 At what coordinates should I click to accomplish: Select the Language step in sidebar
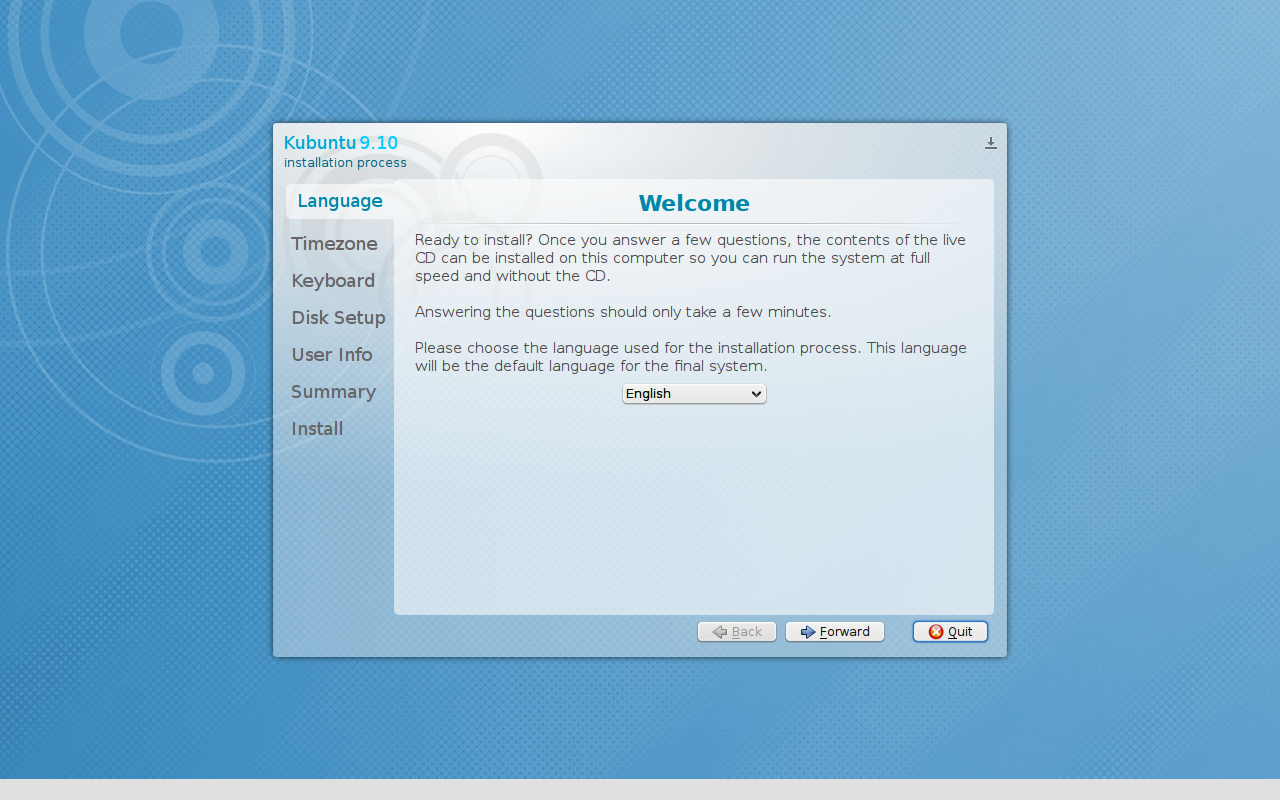(340, 201)
